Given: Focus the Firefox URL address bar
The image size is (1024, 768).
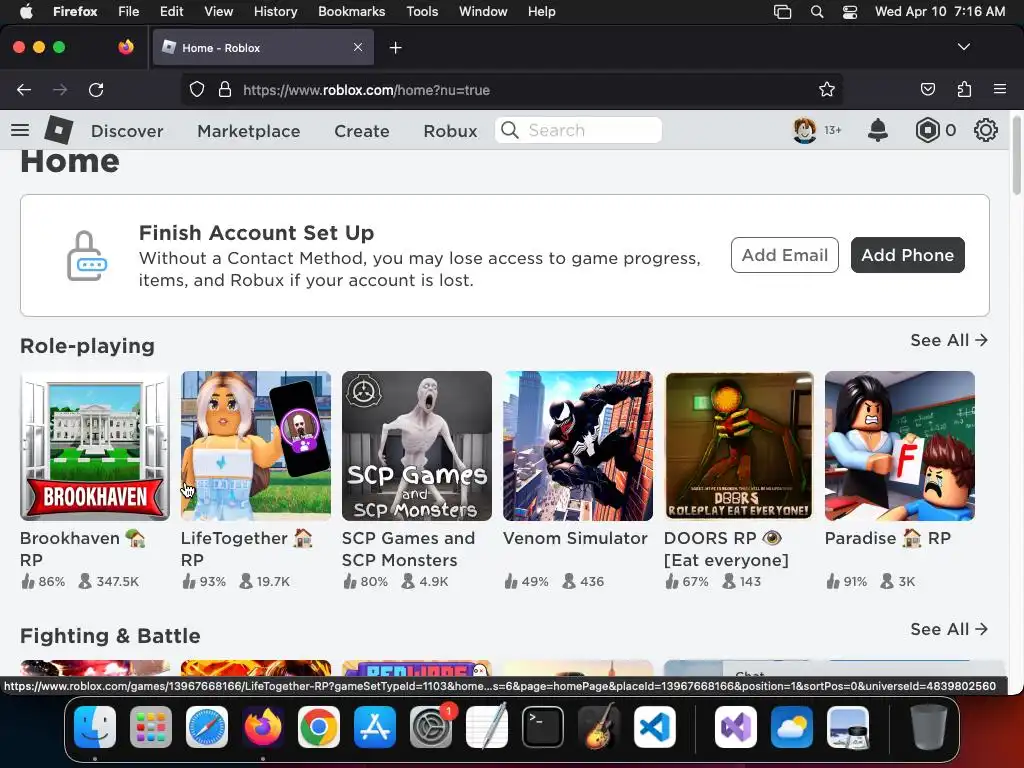Looking at the screenshot, I should pos(511,89).
